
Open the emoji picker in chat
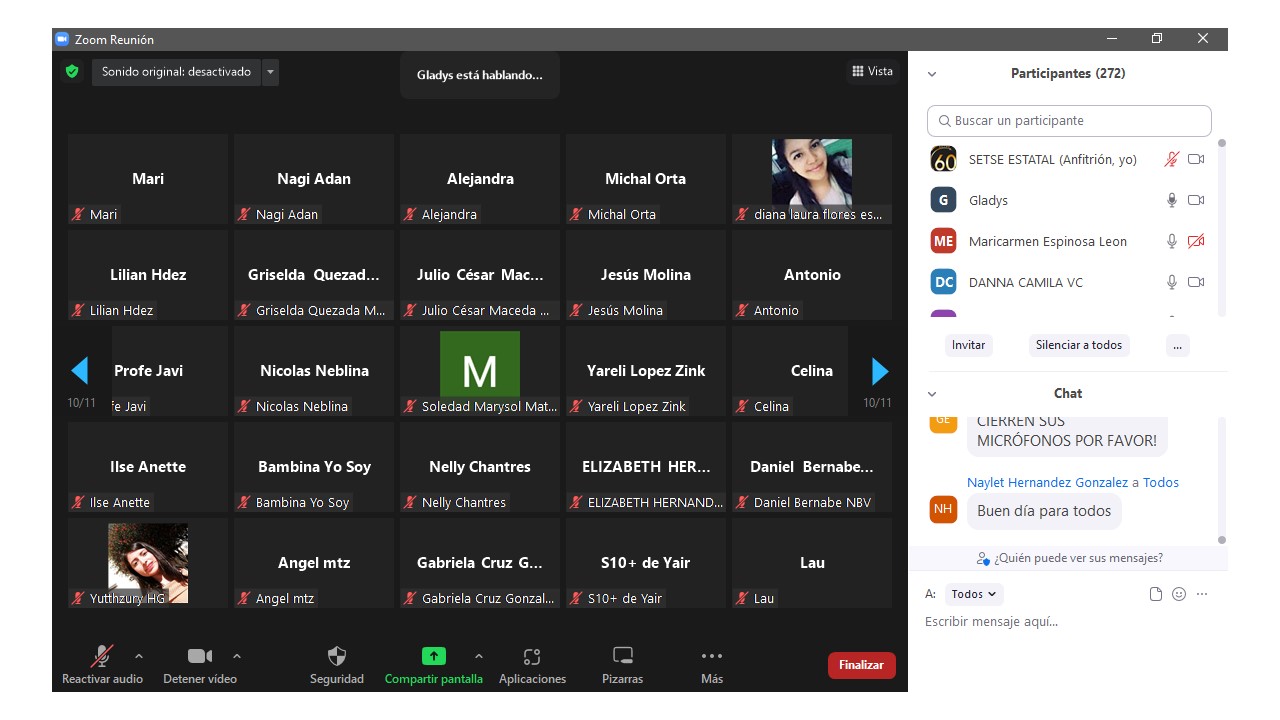click(x=1179, y=594)
